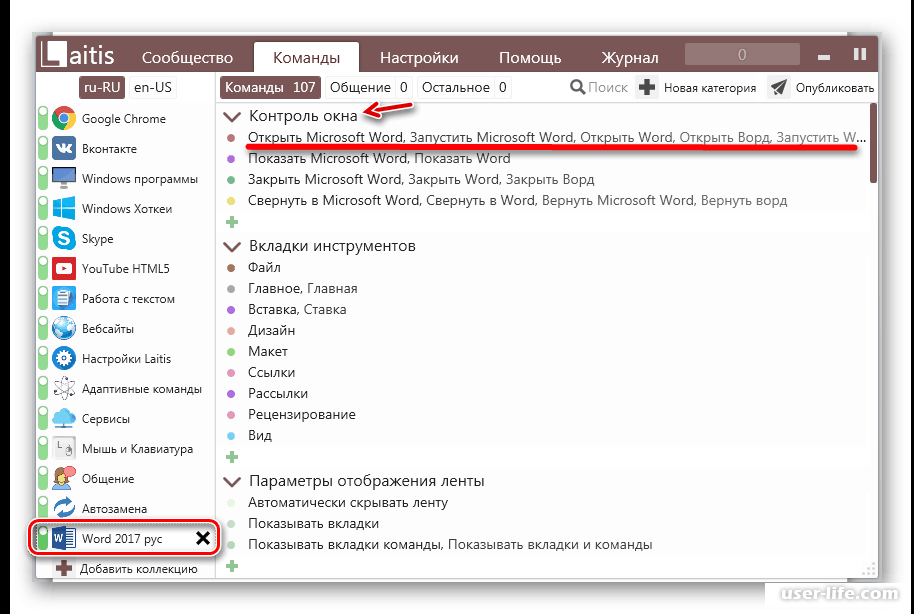Select the Windows Хоткеи logo icon
The image size is (914, 614).
click(x=64, y=208)
